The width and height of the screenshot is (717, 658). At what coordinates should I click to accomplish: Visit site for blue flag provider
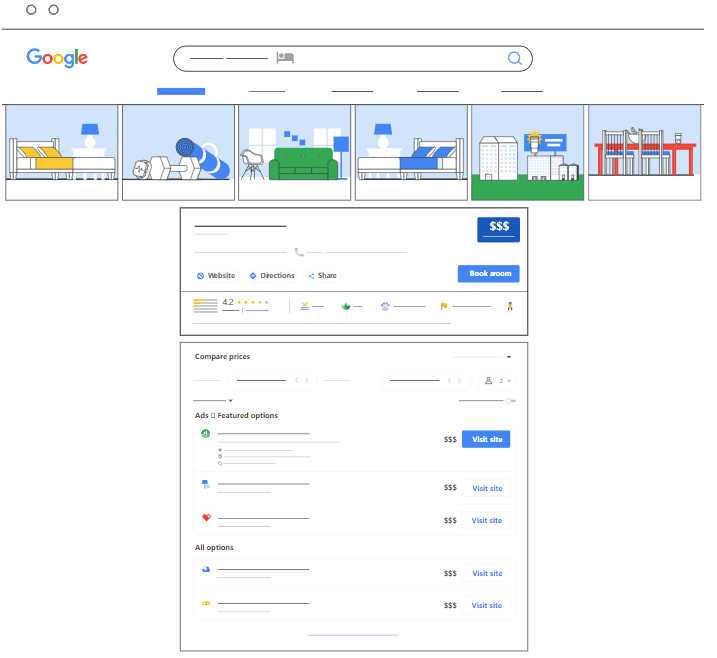(487, 488)
